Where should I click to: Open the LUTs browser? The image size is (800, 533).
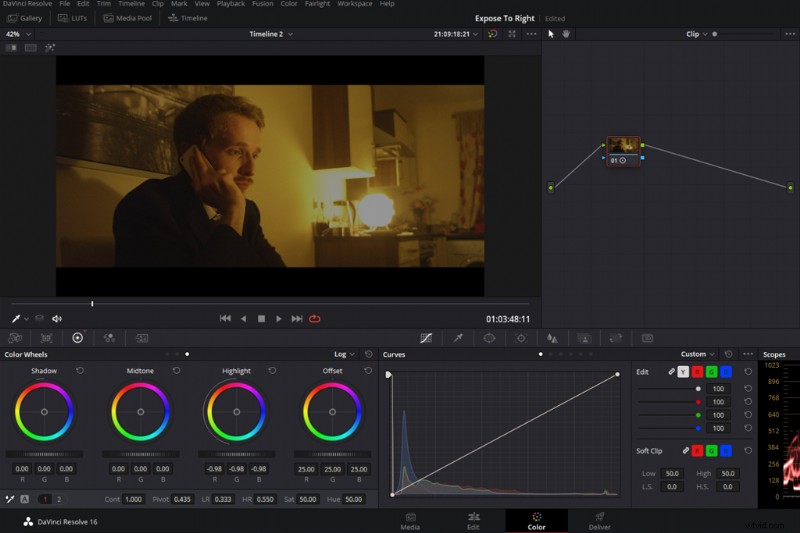[x=72, y=18]
